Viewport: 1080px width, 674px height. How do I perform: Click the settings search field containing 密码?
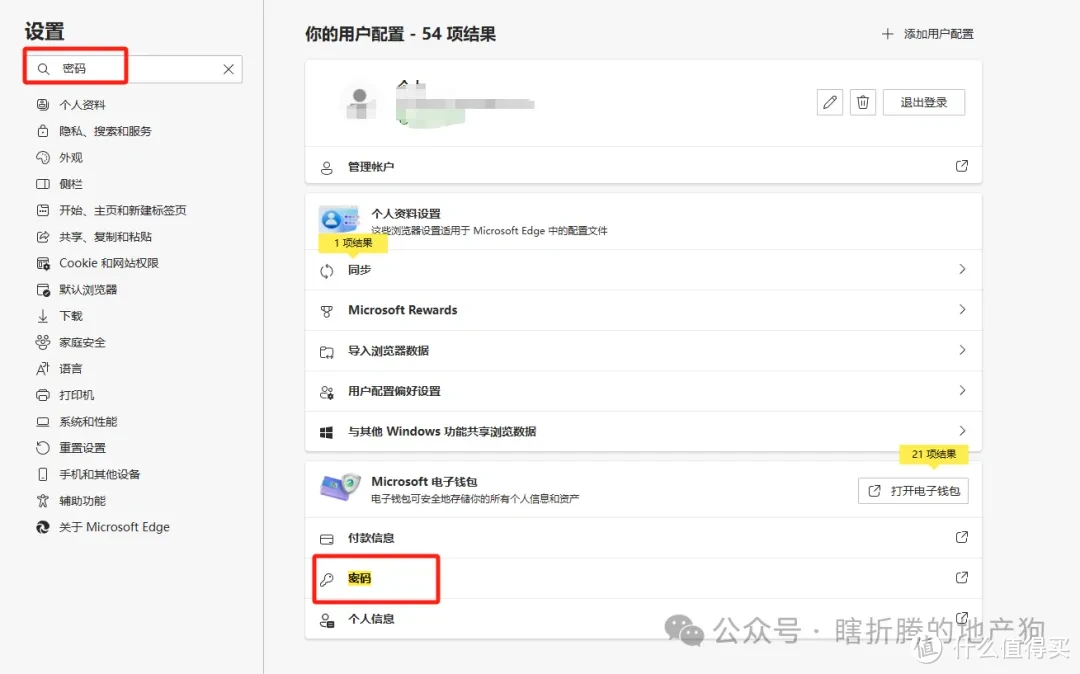tap(134, 69)
